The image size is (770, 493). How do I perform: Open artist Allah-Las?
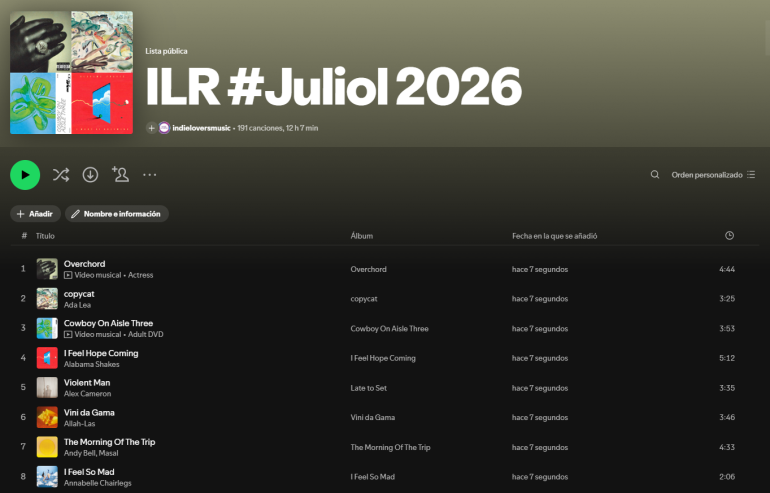(80, 424)
